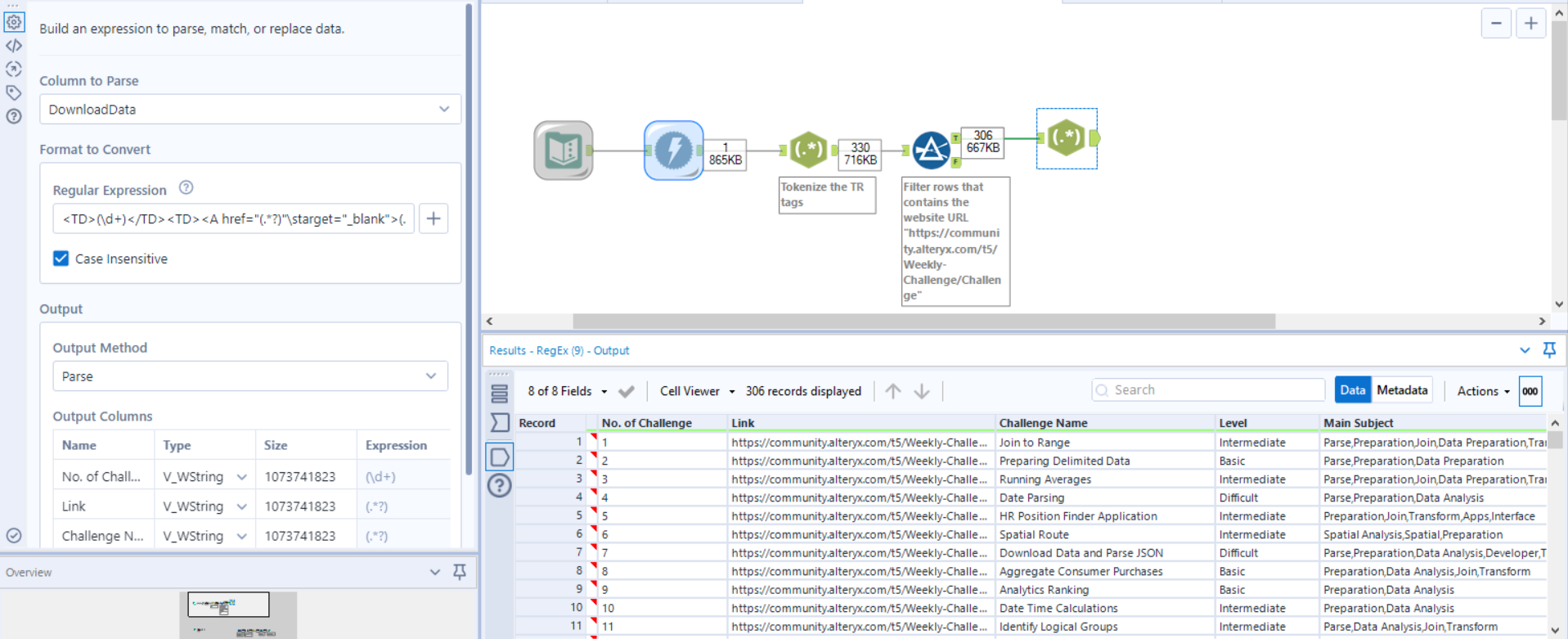The height and width of the screenshot is (639, 1568).
Task: Switch to the Data view tab
Action: 1352,390
